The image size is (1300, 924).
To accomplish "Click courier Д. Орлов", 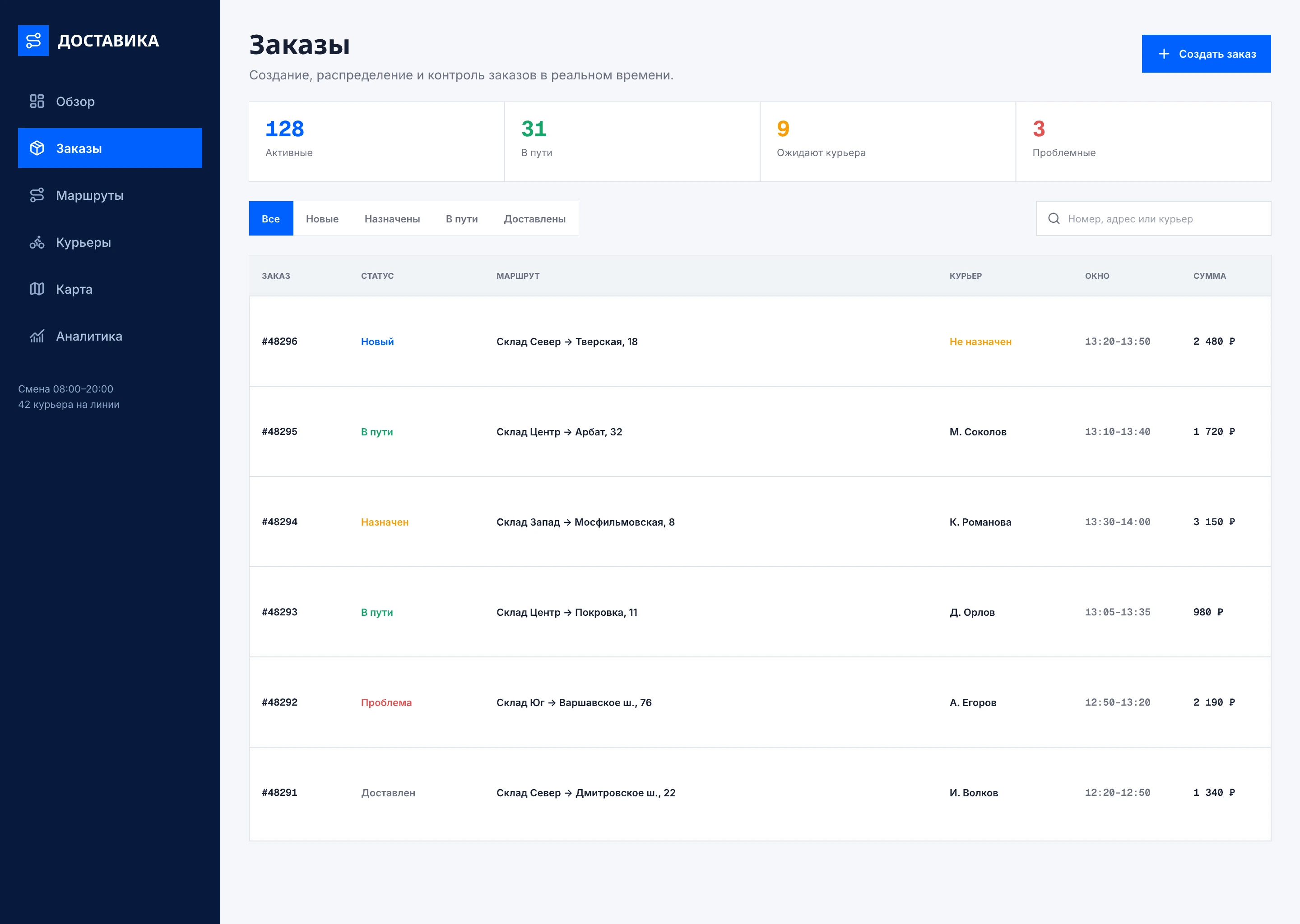I will pos(972,612).
